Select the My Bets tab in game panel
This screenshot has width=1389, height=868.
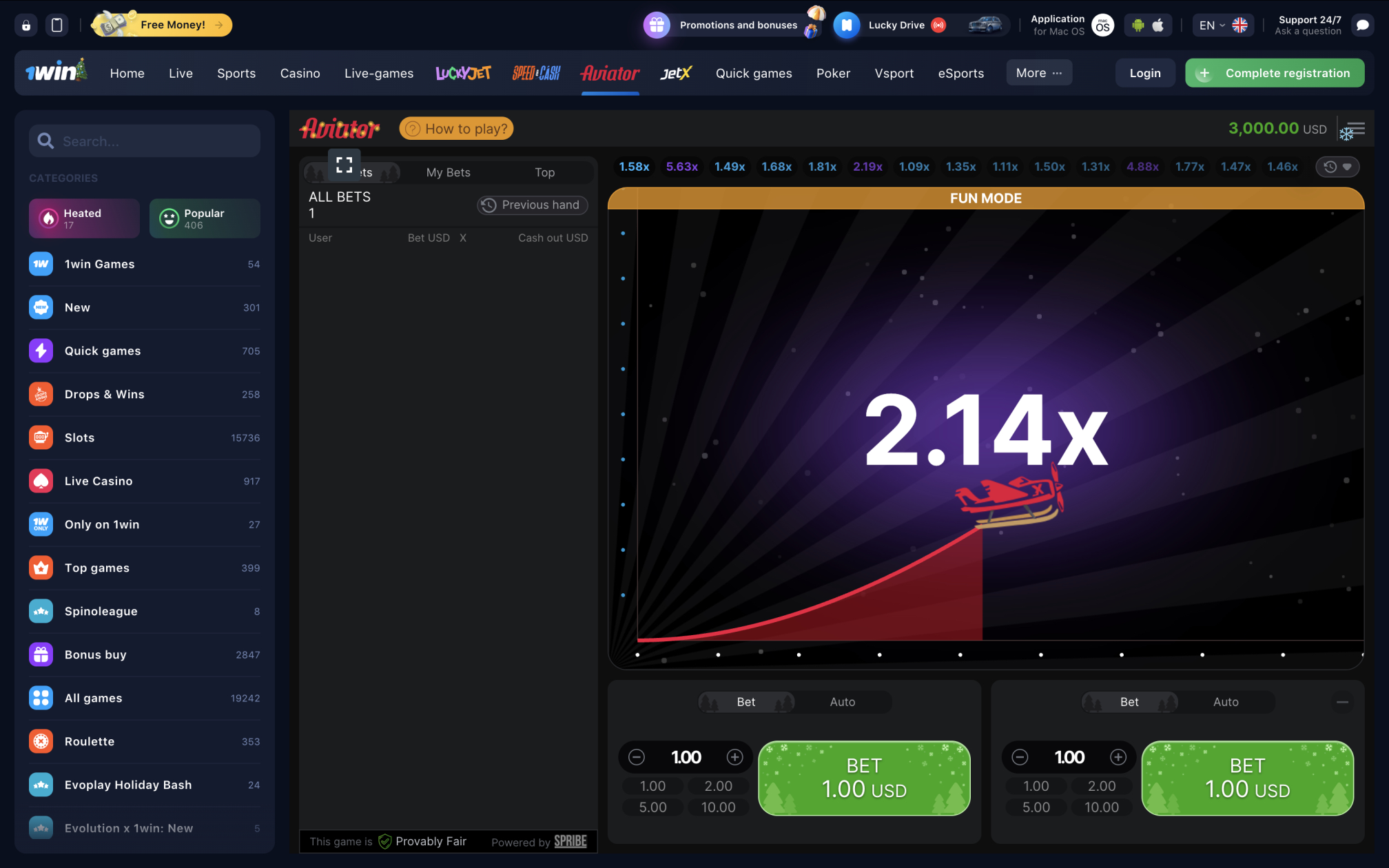point(448,172)
